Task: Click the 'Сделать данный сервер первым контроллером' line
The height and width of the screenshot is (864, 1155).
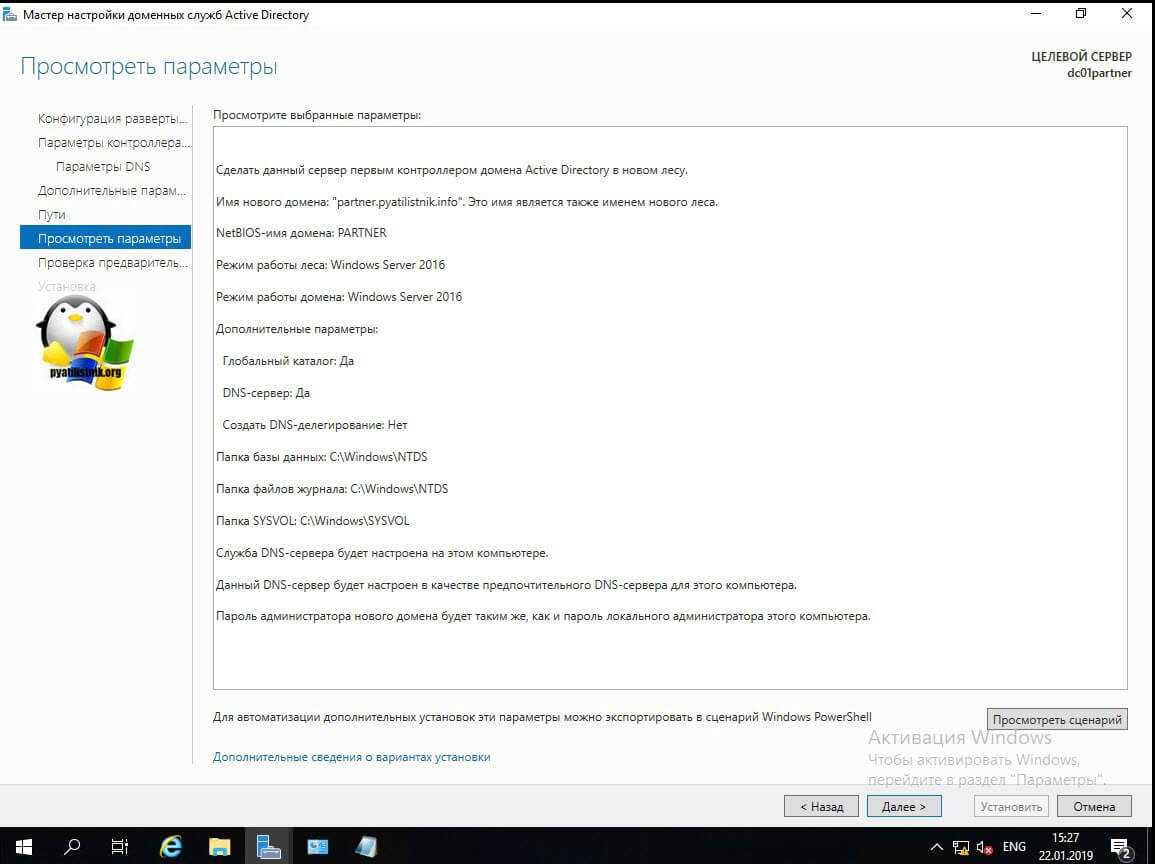Action: (x=452, y=170)
